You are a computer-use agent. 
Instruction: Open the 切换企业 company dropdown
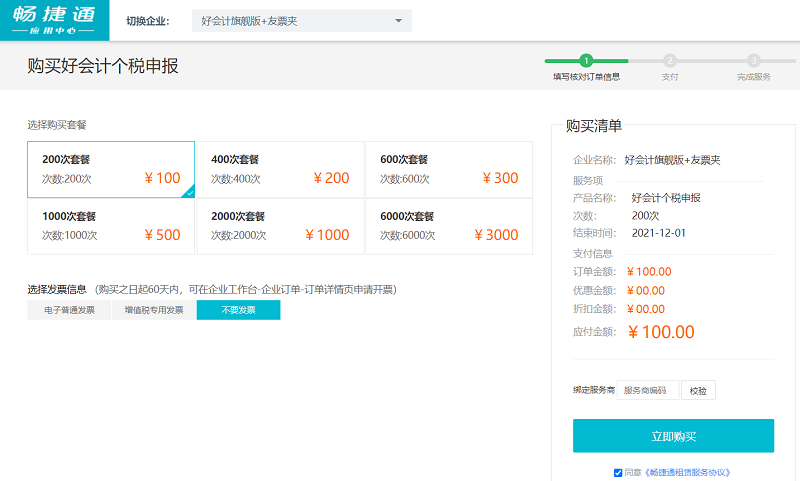[x=301, y=21]
